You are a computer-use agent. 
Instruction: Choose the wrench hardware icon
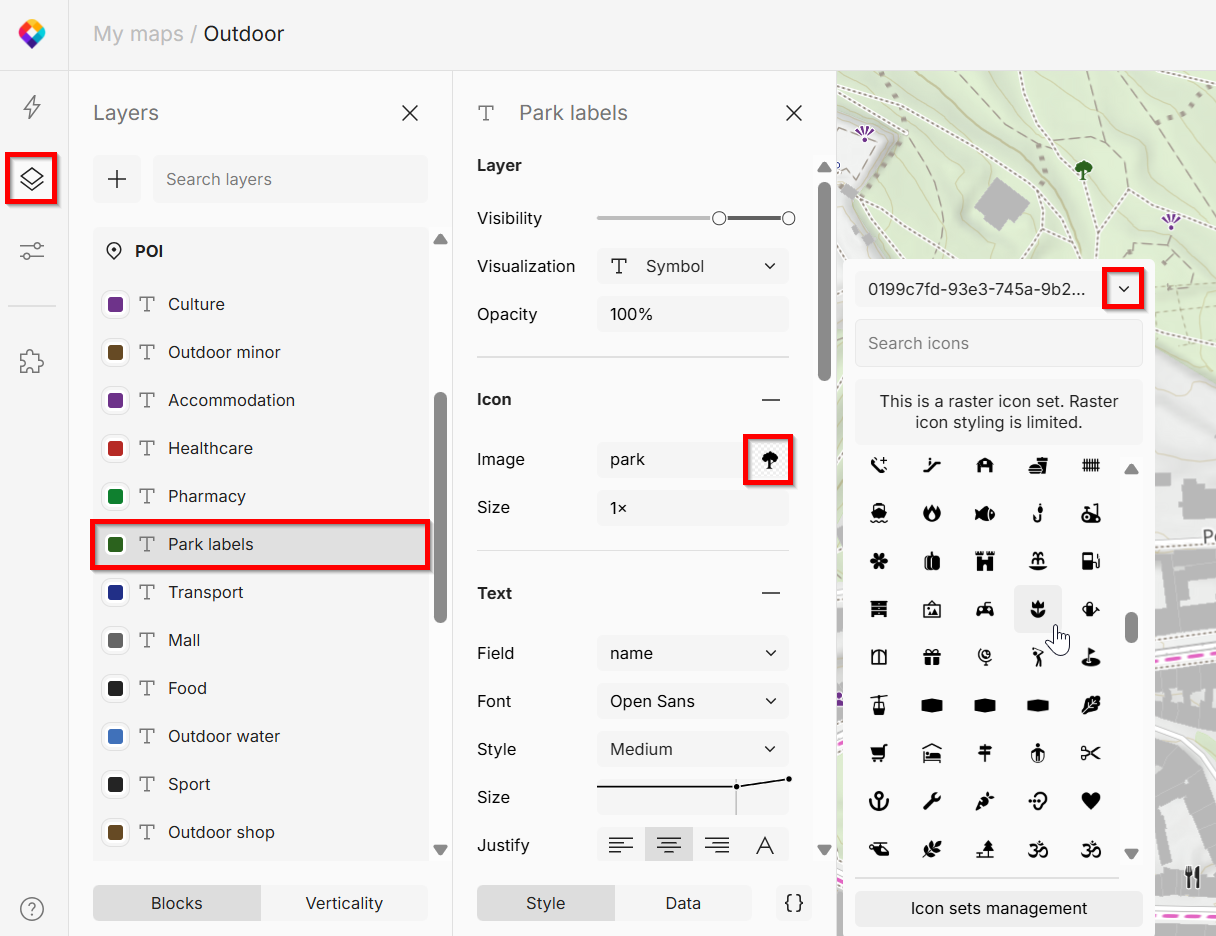[932, 801]
